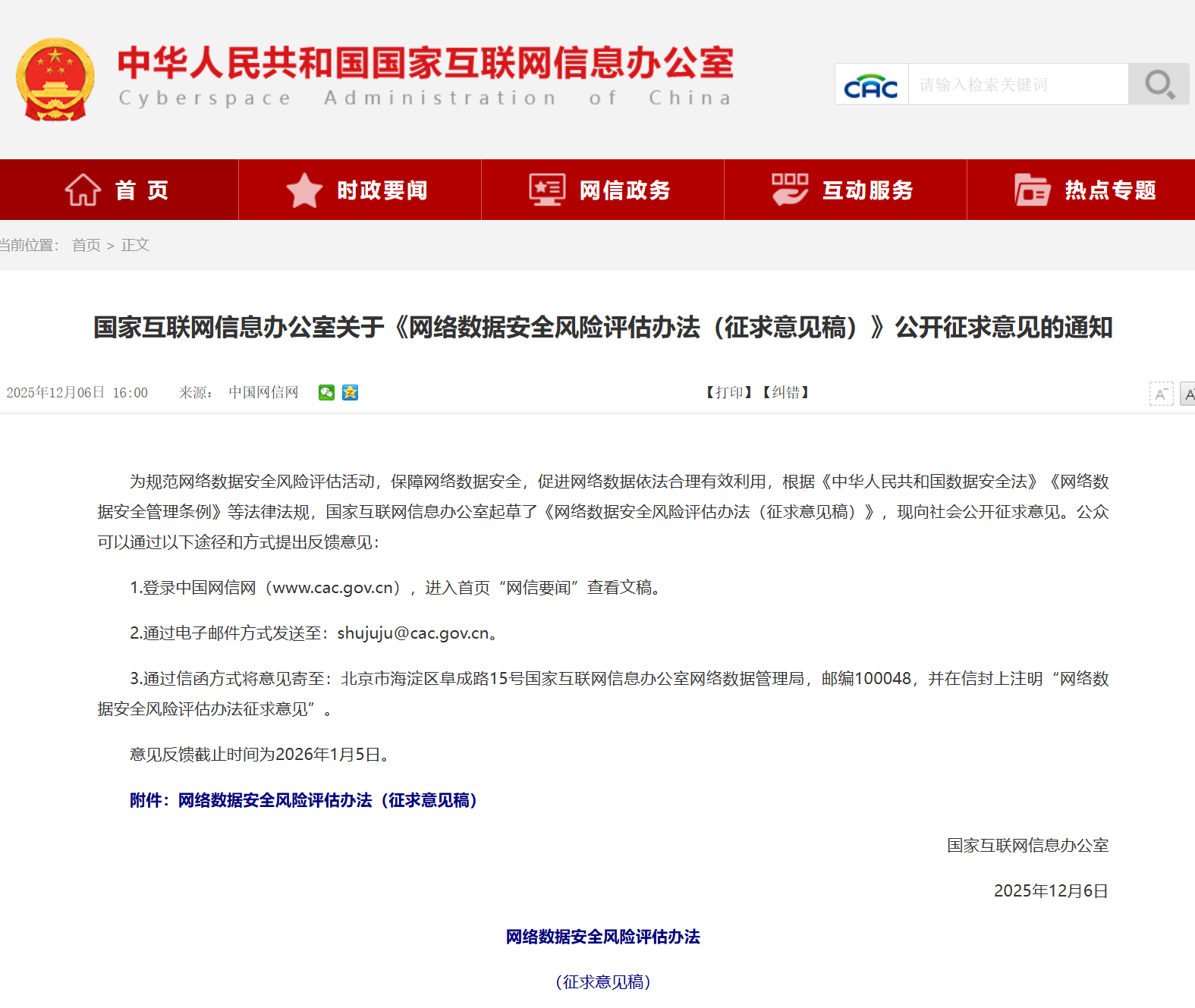The height and width of the screenshot is (1008, 1195).
Task: Click the 中国网信网 source link
Action: tap(263, 392)
